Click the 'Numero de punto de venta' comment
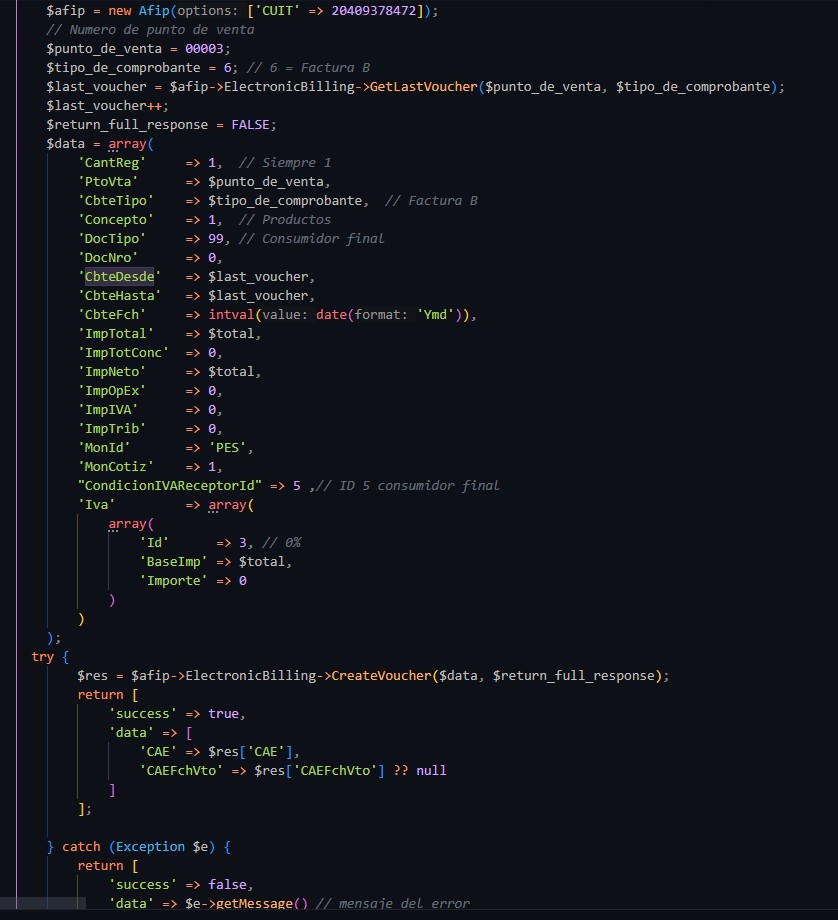Screen dimensions: 838x920 coord(150,30)
